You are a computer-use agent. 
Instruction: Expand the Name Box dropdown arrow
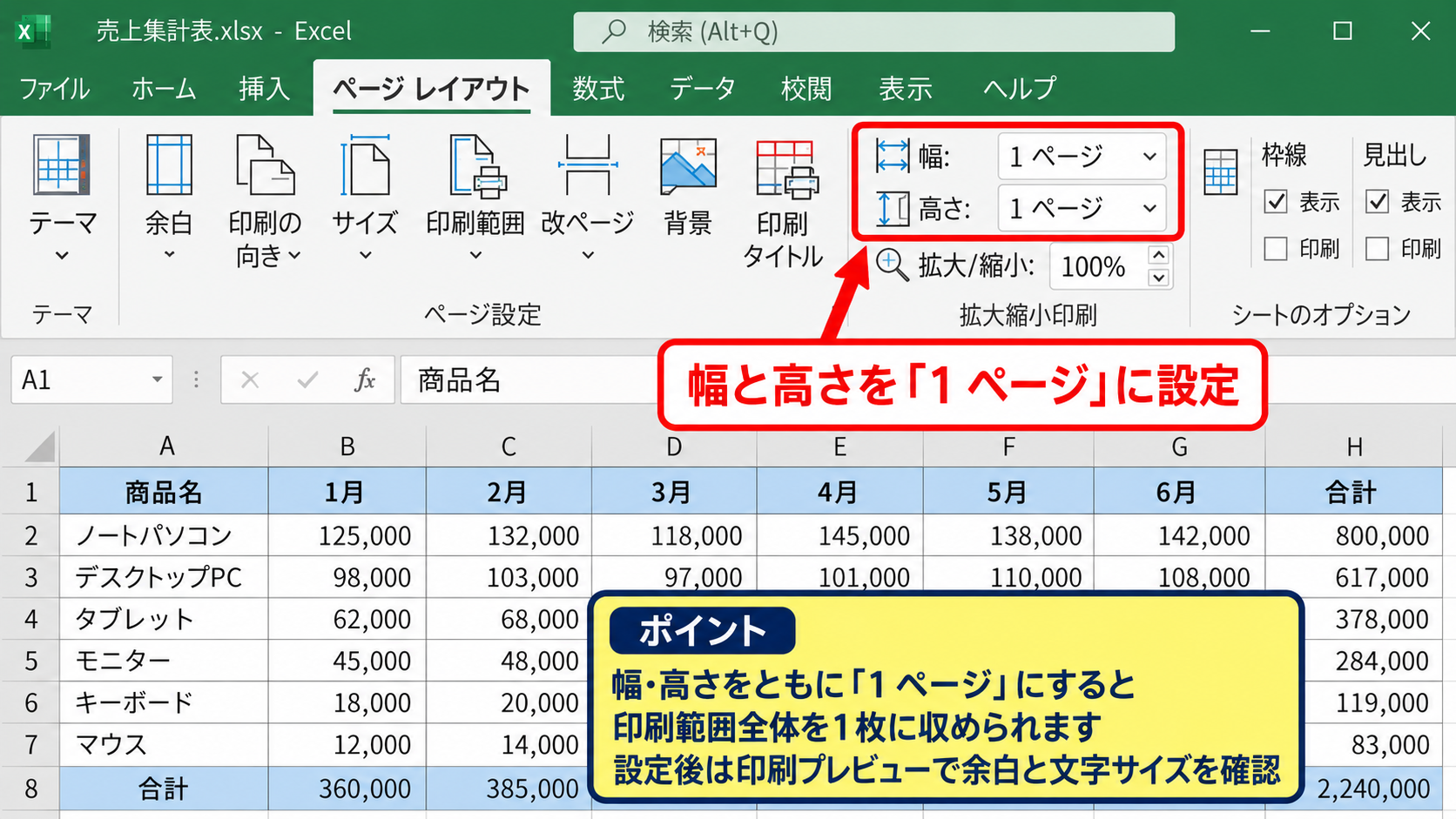[x=157, y=379]
